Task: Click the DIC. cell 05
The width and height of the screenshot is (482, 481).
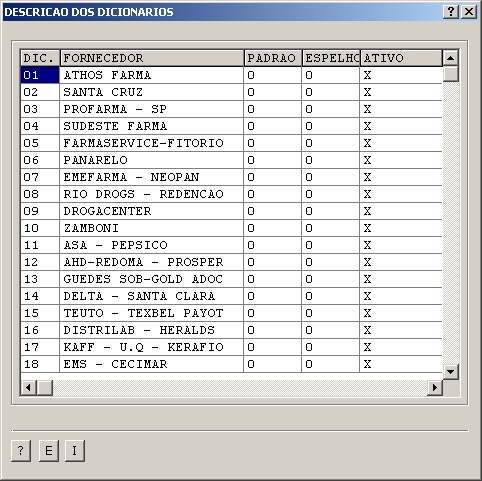Action: pos(40,143)
